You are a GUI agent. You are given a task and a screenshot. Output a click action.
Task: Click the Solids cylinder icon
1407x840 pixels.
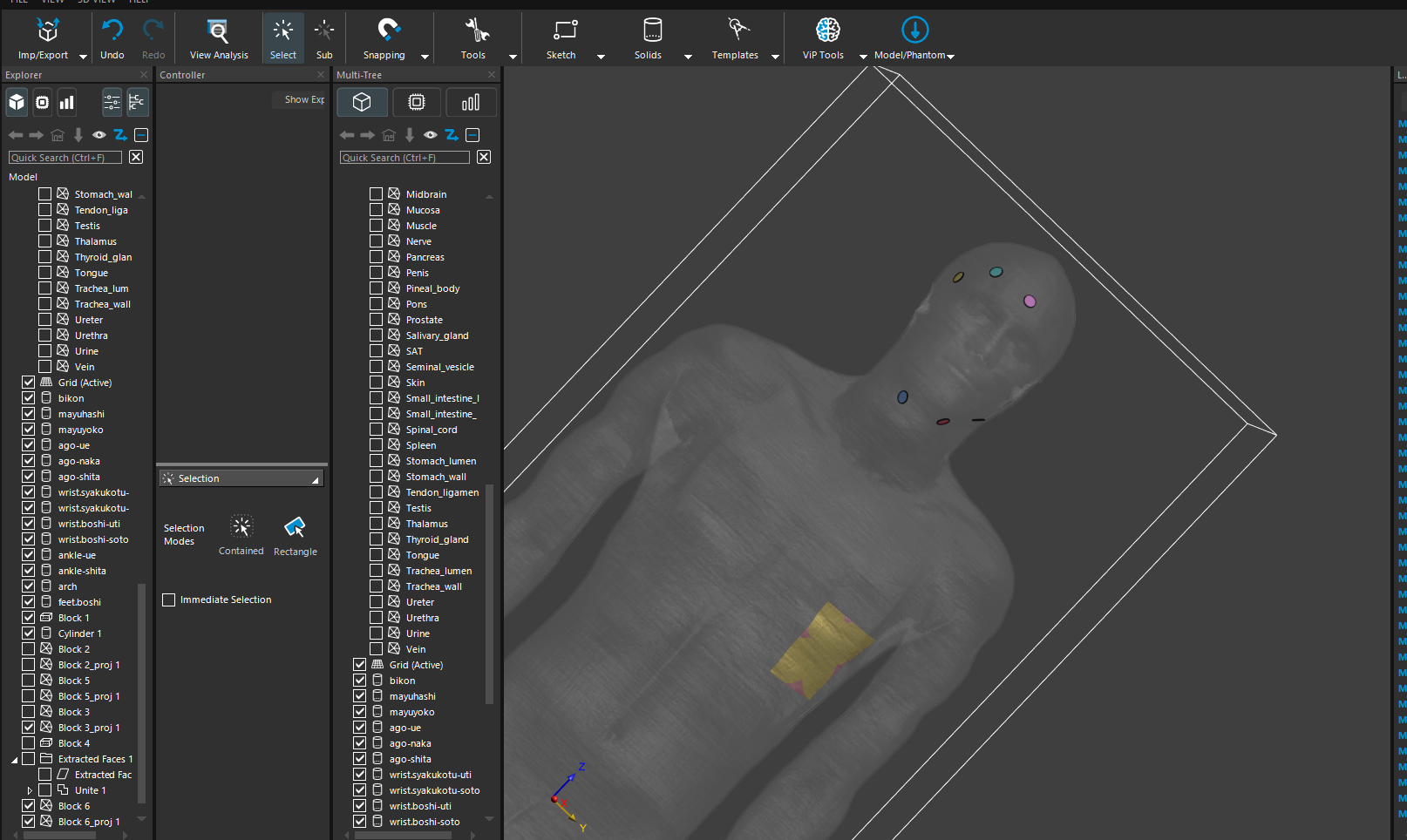pyautogui.click(x=652, y=30)
